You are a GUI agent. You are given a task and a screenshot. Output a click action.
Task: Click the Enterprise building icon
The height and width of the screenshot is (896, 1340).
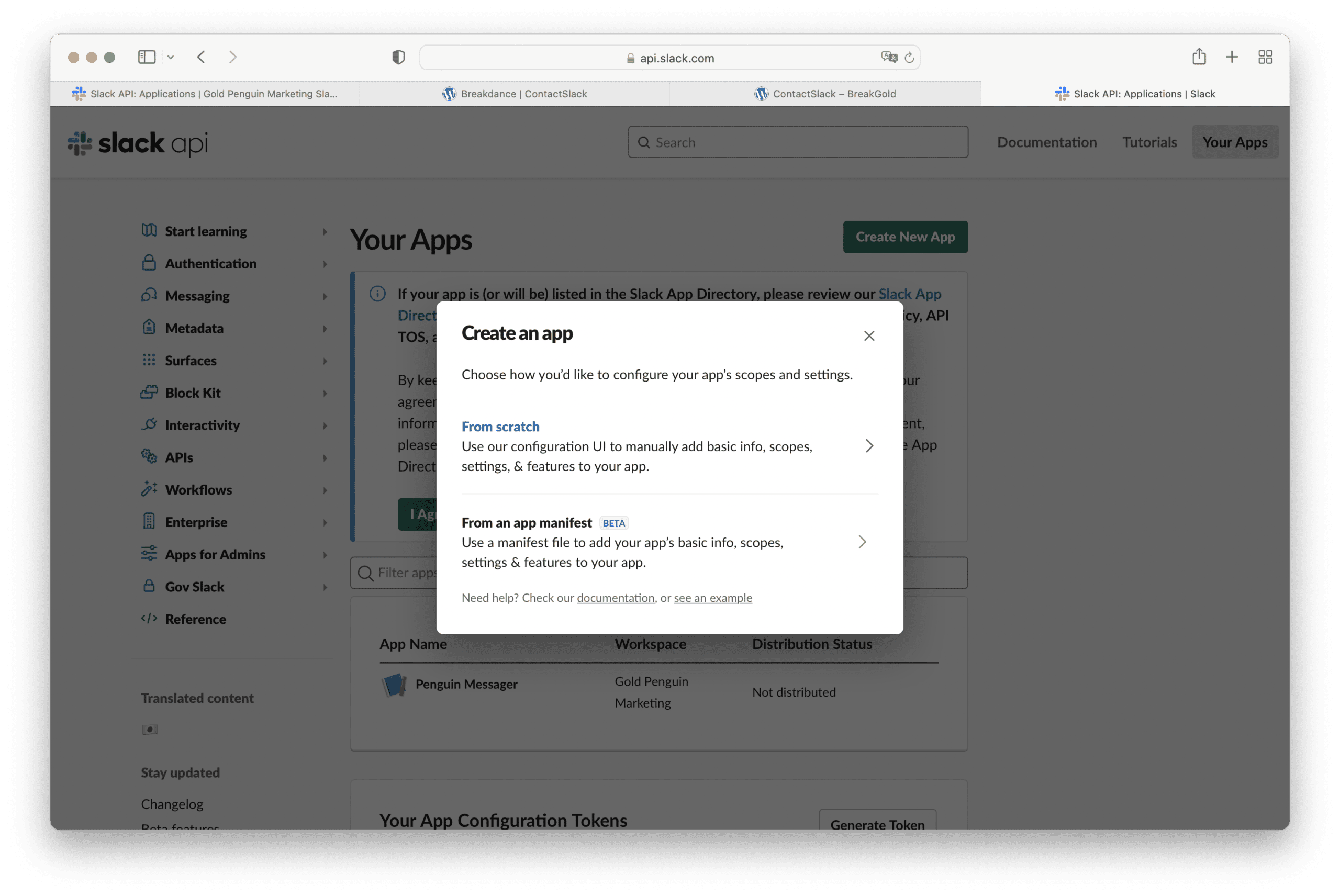tap(149, 521)
